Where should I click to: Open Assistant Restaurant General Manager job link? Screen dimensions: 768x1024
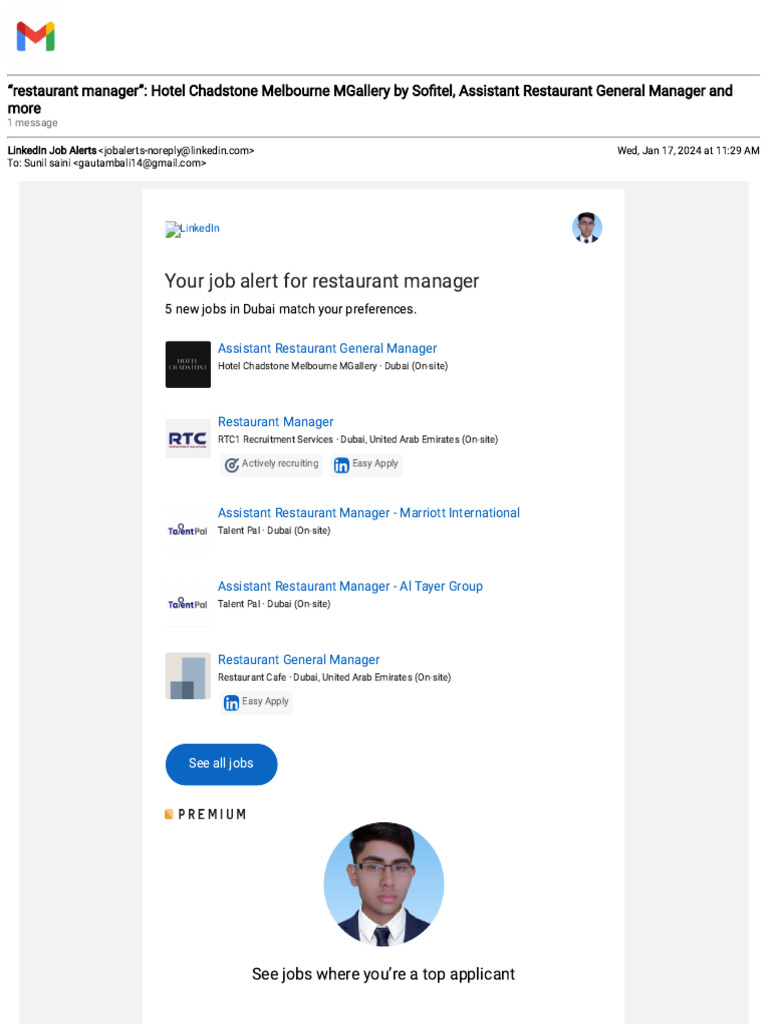(327, 349)
